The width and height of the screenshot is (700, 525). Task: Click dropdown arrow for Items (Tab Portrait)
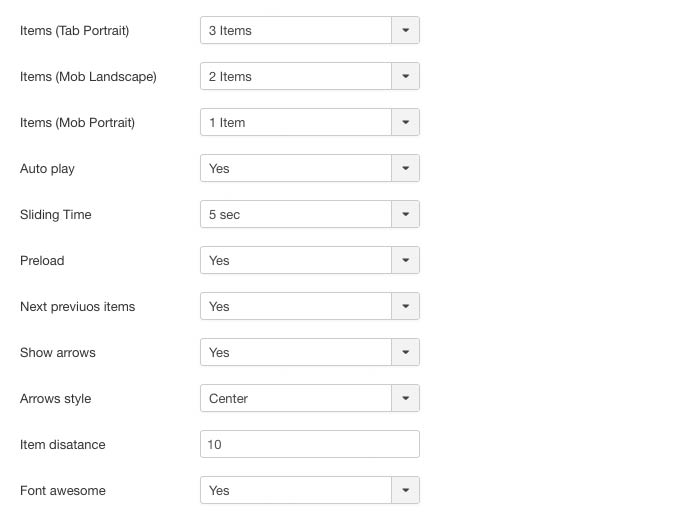click(405, 30)
